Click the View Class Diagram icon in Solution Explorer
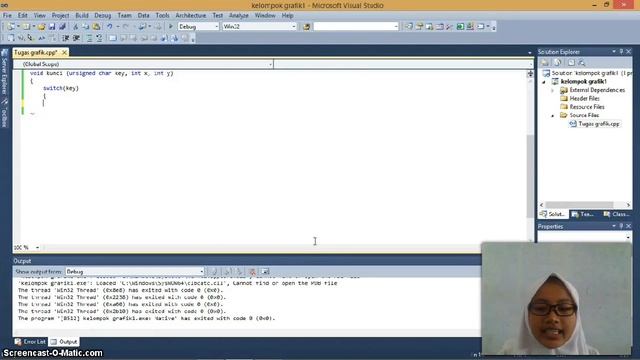The image size is (640, 360). tap(582, 62)
